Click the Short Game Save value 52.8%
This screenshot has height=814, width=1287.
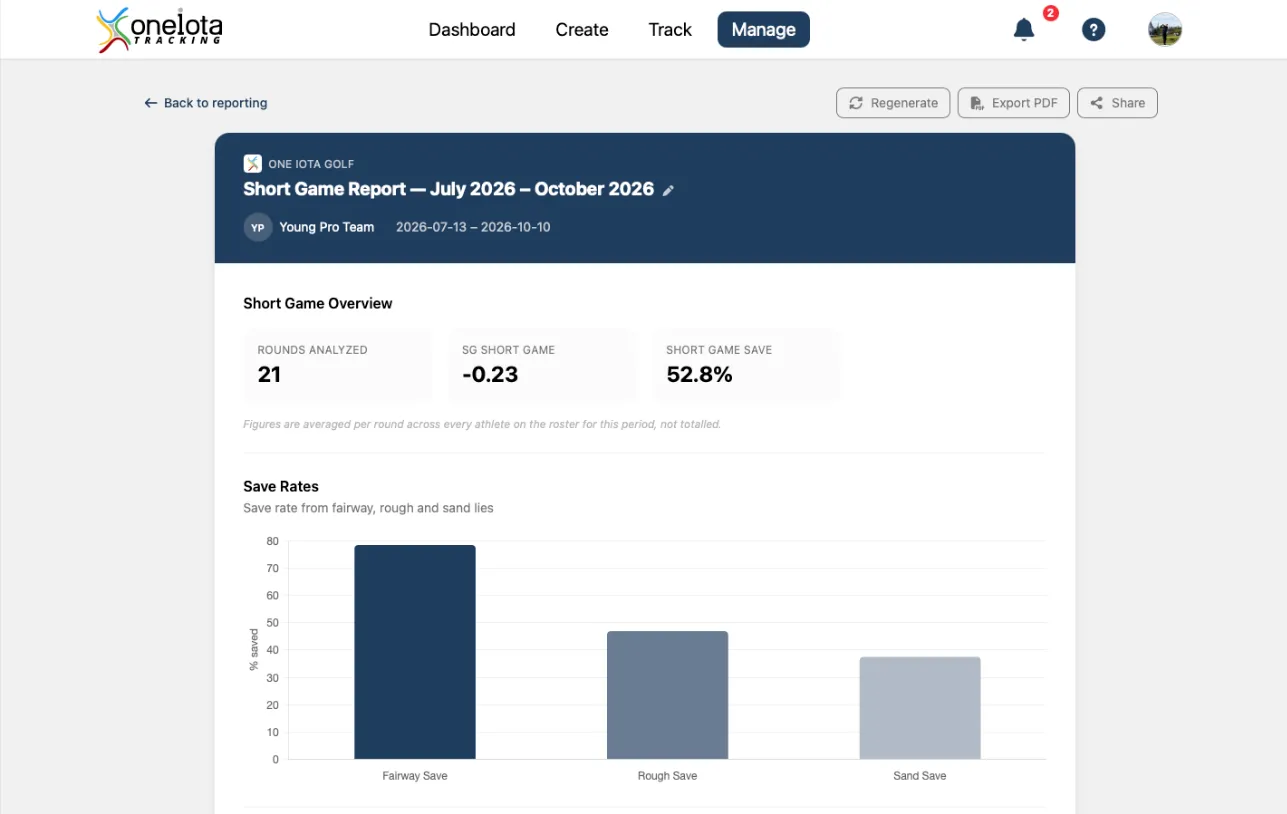click(x=699, y=375)
